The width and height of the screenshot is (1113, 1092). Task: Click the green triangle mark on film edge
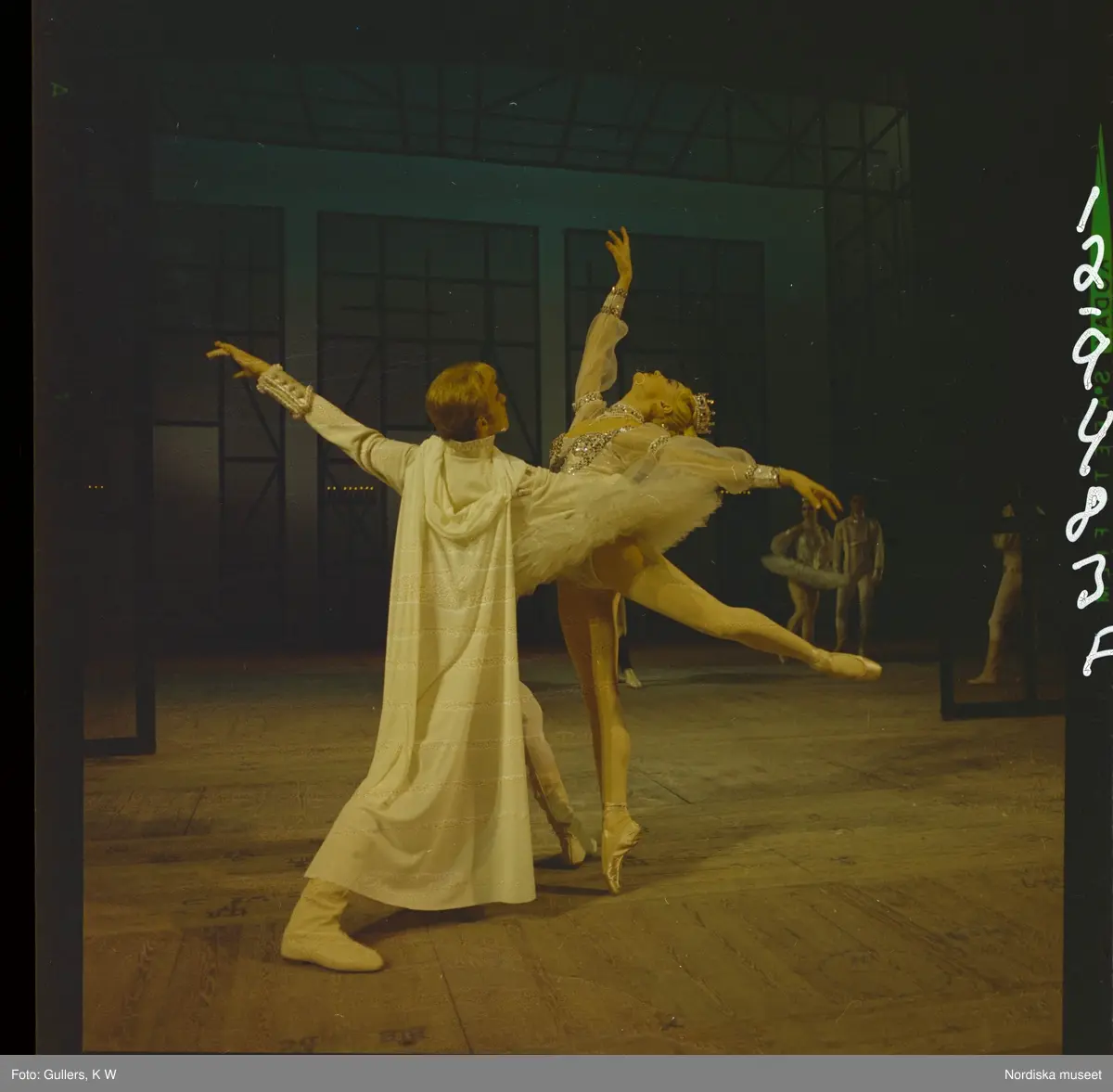tap(1101, 176)
